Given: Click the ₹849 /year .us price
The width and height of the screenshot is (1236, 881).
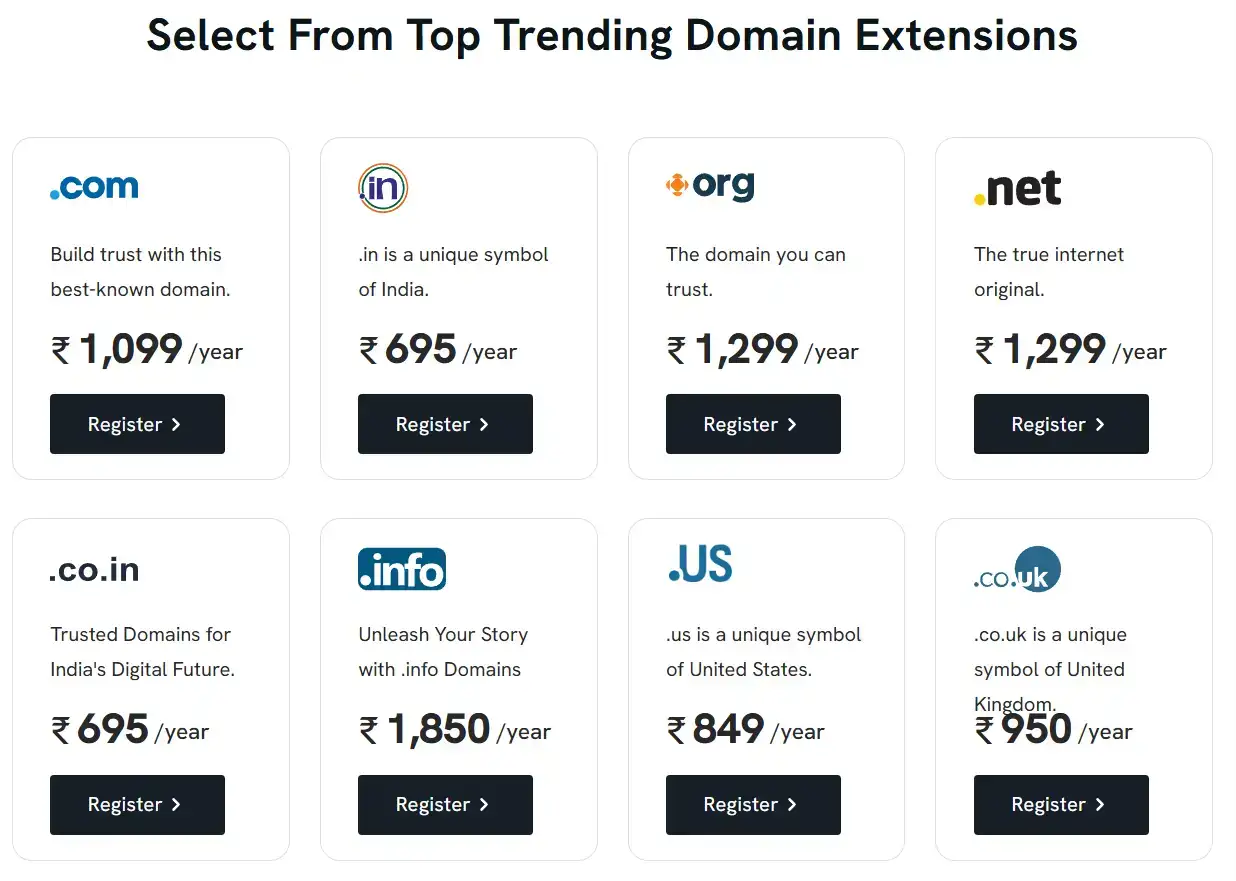Looking at the screenshot, I should pos(745,730).
